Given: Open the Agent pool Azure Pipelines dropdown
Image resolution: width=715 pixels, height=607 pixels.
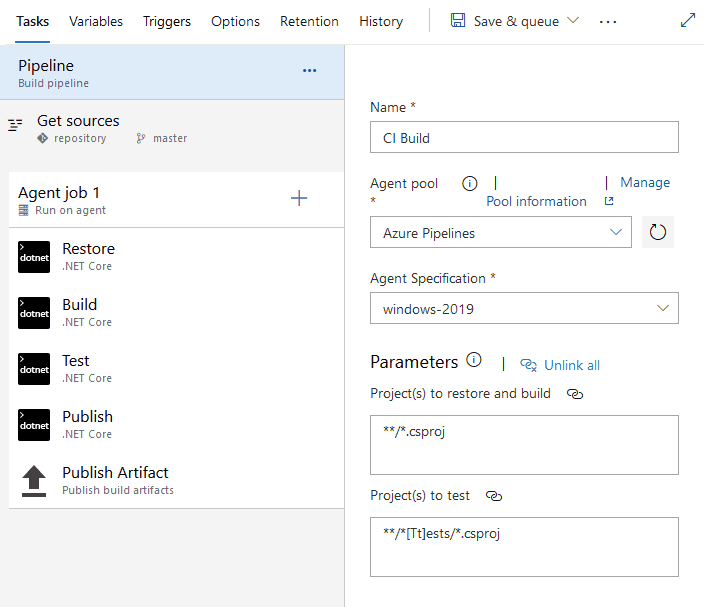Looking at the screenshot, I should 501,233.
